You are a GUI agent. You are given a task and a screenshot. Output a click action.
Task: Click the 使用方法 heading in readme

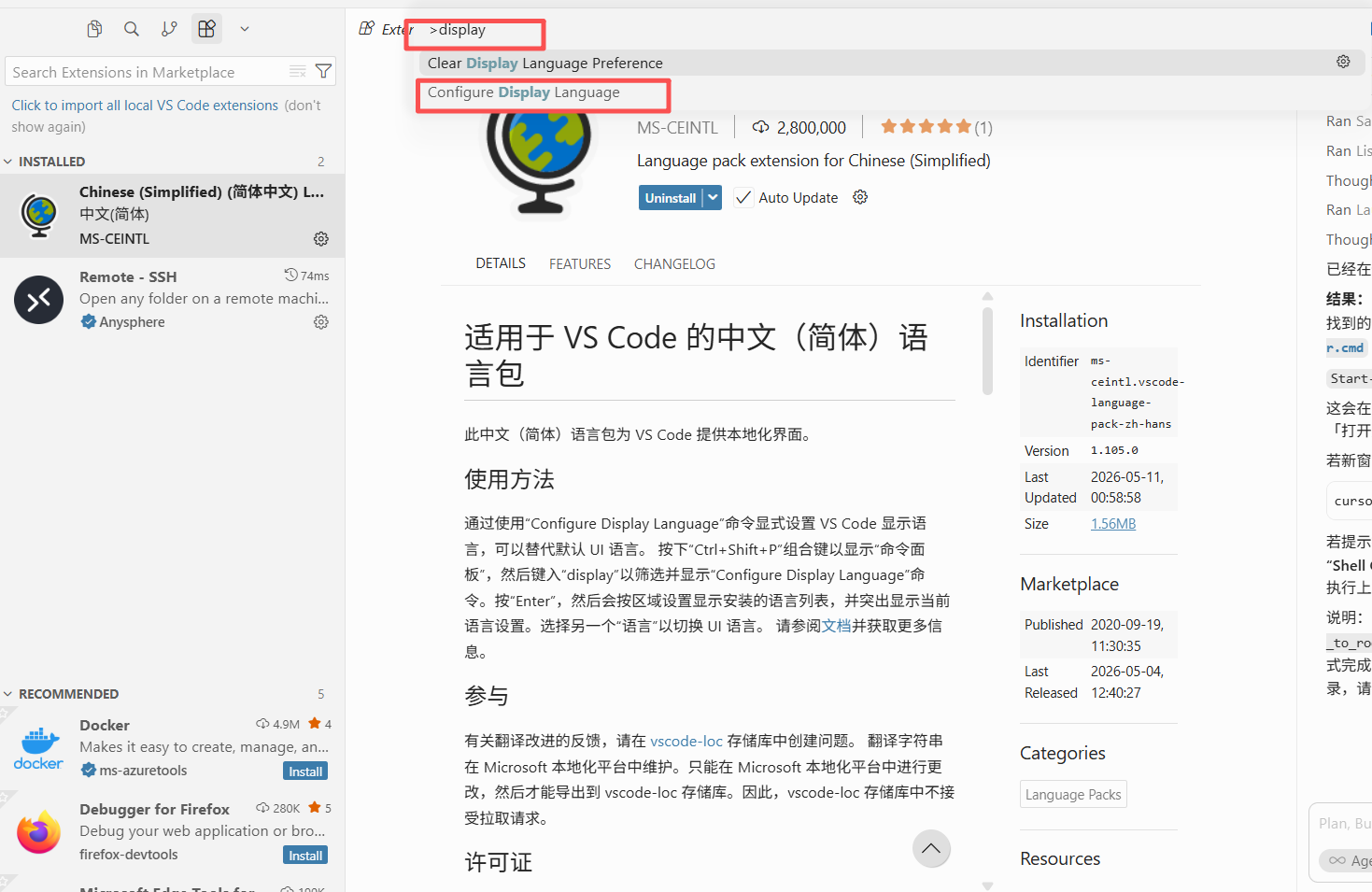tap(510, 479)
